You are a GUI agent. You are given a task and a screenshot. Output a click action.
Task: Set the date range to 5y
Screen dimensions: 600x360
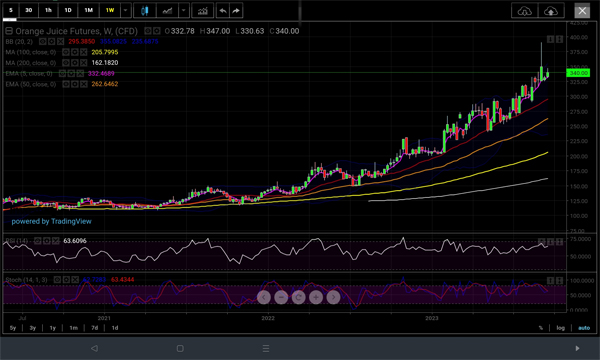pyautogui.click(x=13, y=328)
